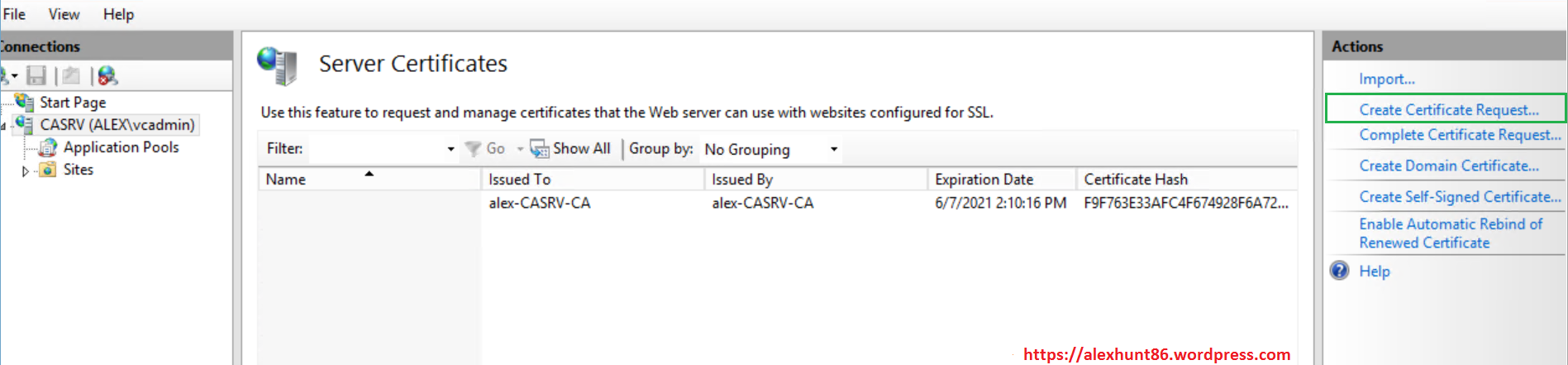Click the Delete connection globe icon
The height and width of the screenshot is (365, 1568).
pyautogui.click(x=107, y=76)
